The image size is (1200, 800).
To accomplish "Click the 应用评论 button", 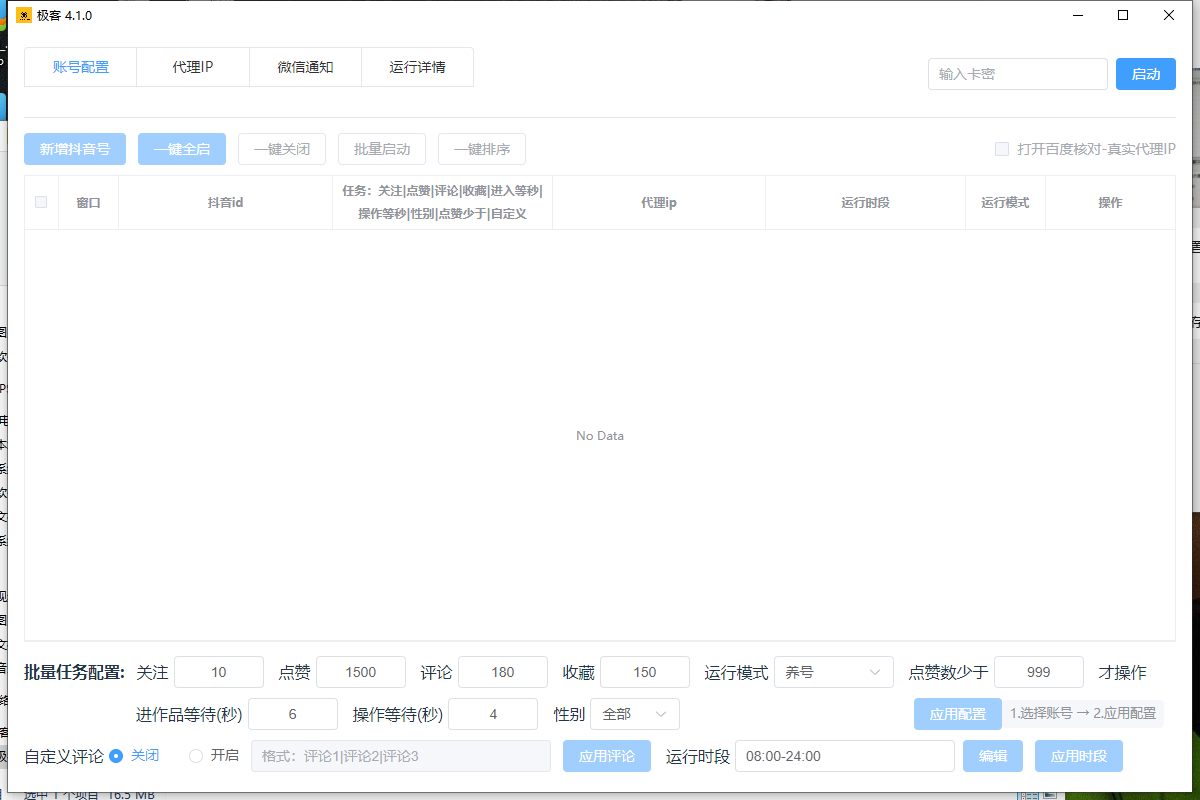I will 607,756.
